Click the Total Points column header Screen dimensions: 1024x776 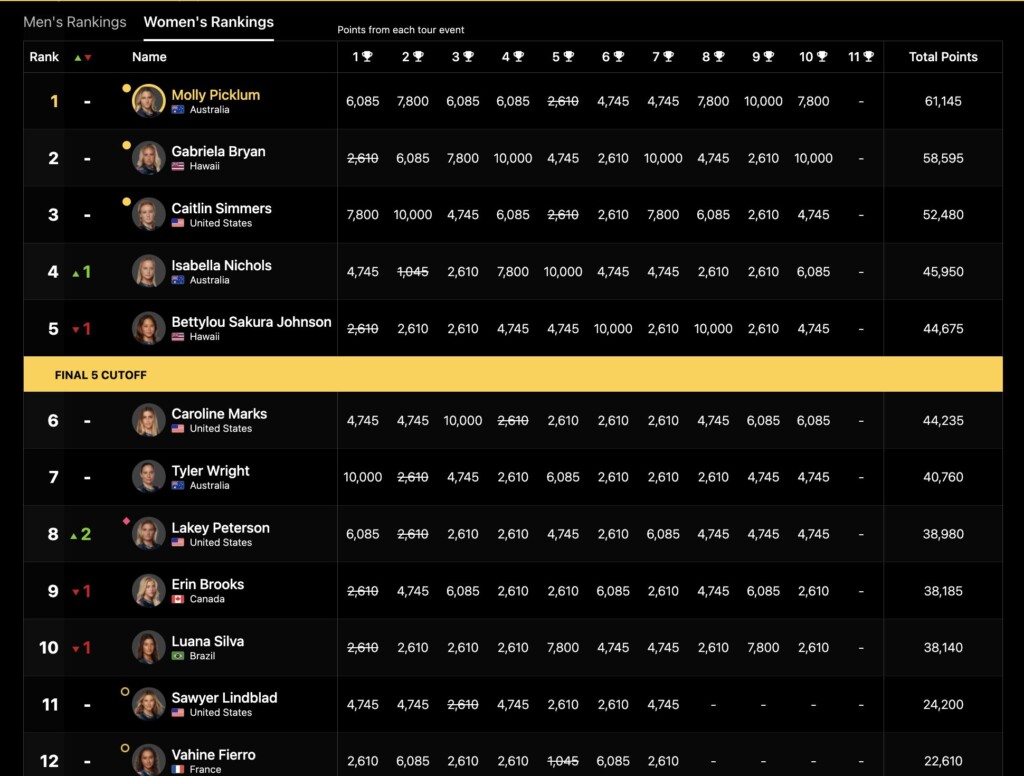943,57
